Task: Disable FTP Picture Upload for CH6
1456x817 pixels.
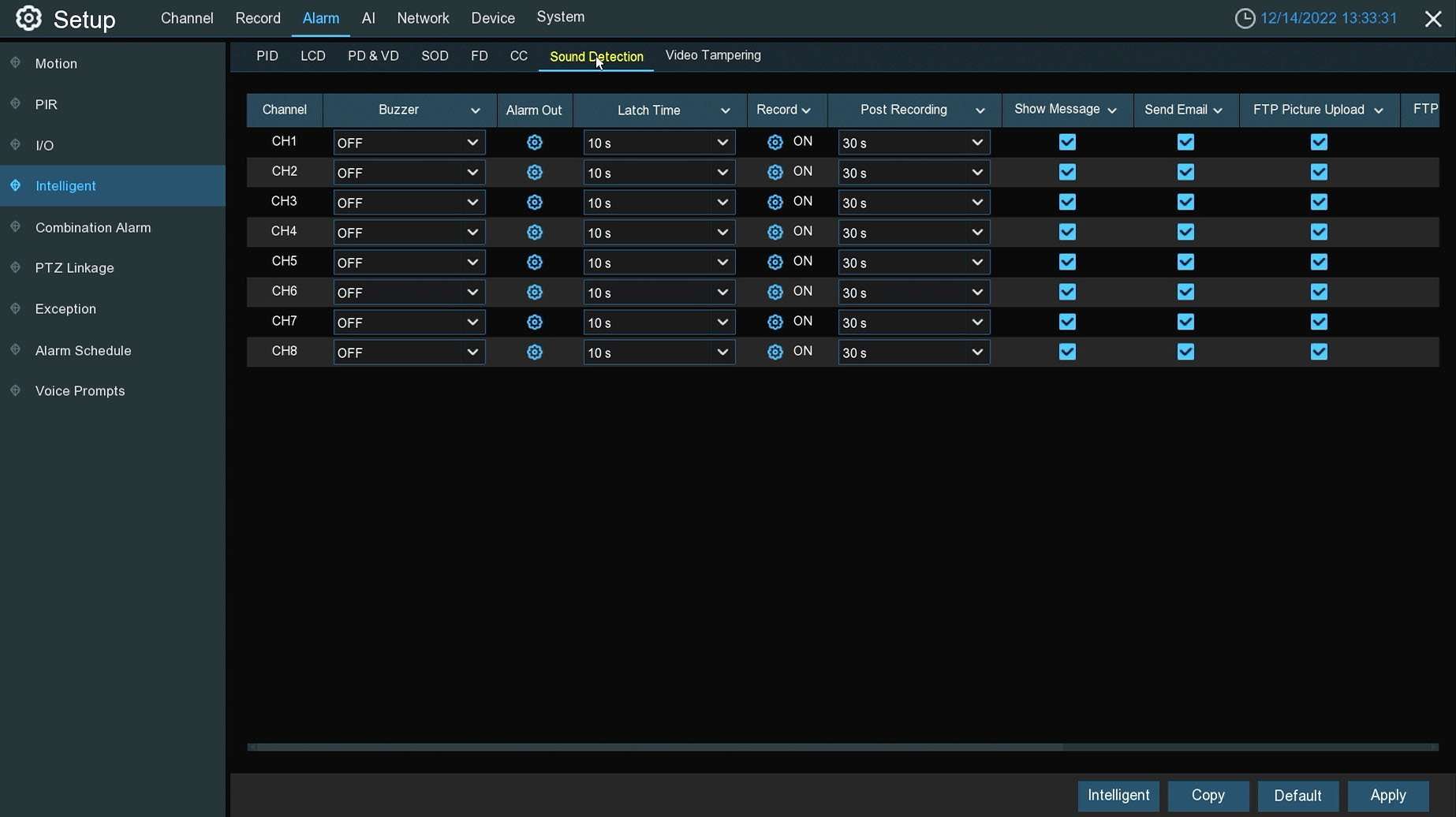Action: [1318, 293]
